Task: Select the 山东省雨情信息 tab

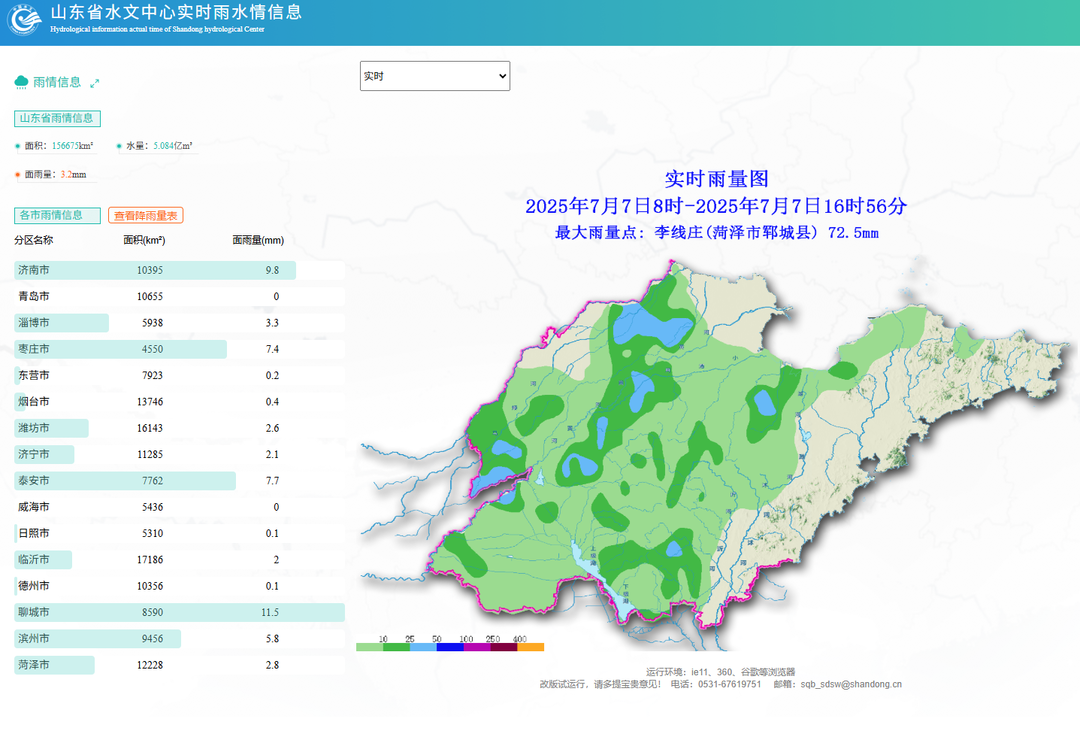Action: coord(57,118)
